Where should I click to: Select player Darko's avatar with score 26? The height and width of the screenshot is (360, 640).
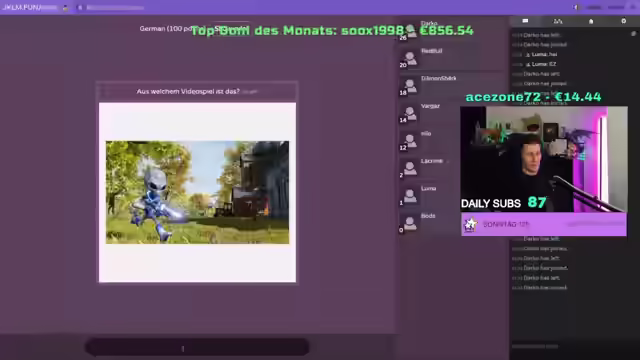[x=410, y=32]
